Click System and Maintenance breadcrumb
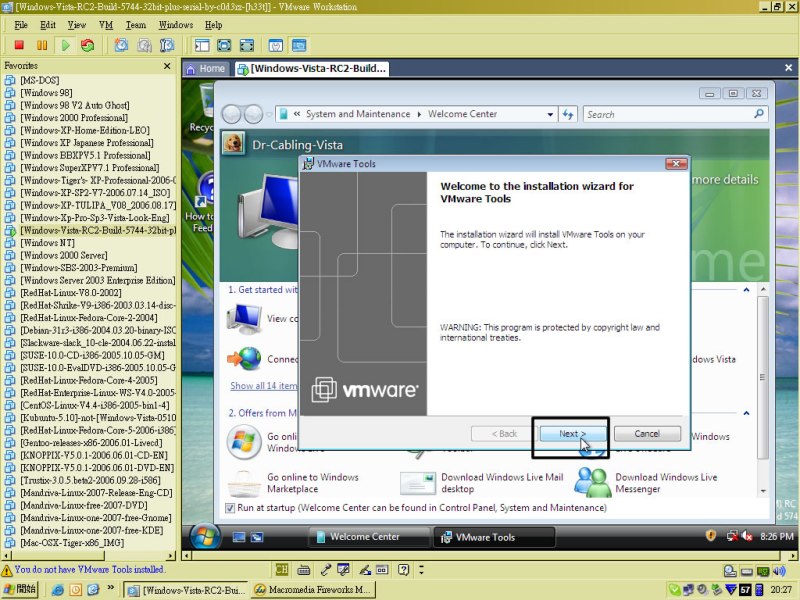The height and width of the screenshot is (600, 800). 358,114
